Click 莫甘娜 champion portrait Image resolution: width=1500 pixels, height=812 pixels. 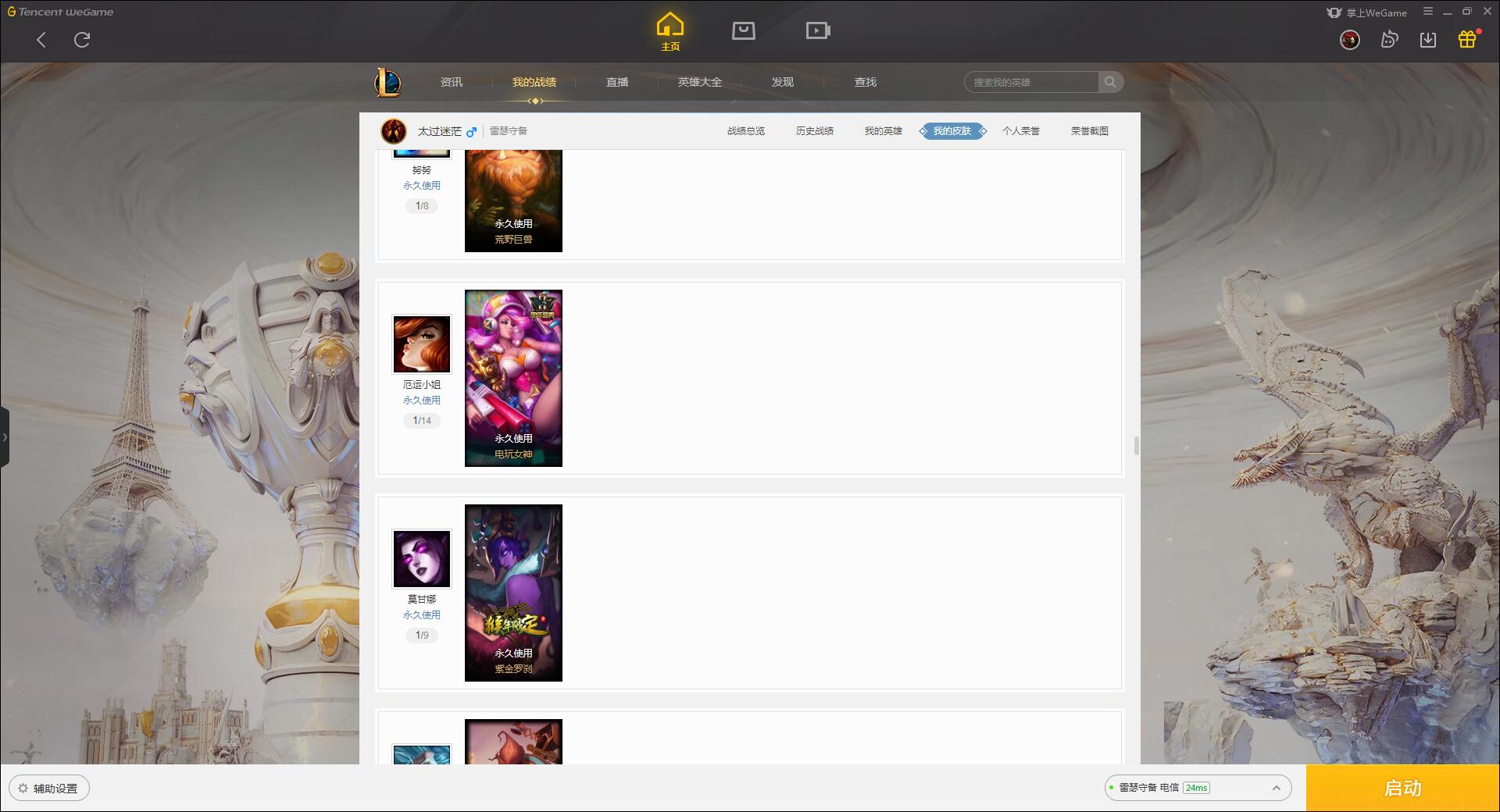[422, 559]
